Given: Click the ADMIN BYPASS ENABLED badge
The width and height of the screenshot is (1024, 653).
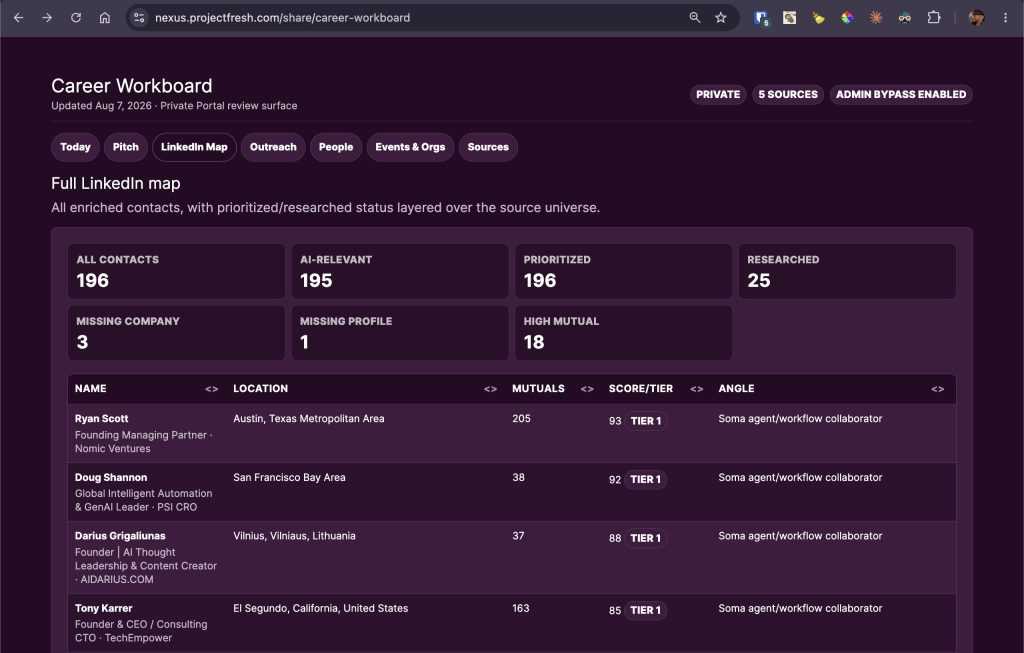Looking at the screenshot, I should (901, 94).
